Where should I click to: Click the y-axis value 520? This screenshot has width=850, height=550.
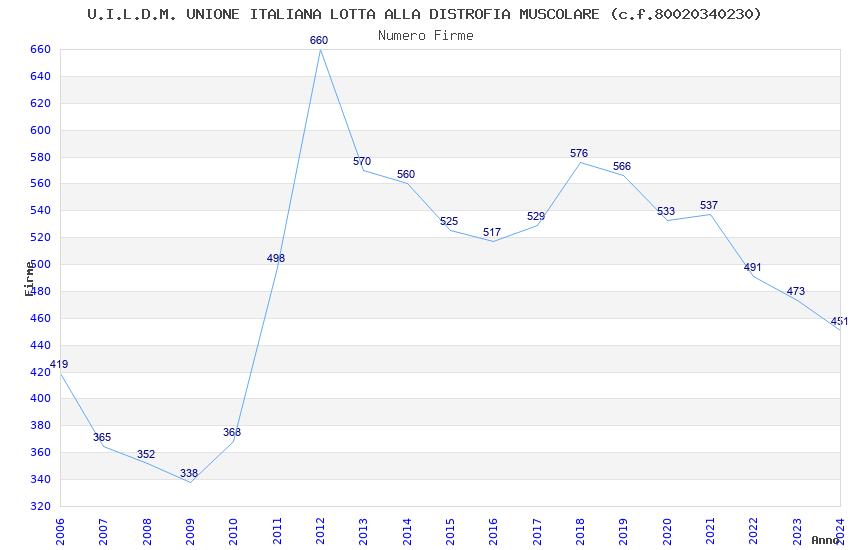coord(41,237)
